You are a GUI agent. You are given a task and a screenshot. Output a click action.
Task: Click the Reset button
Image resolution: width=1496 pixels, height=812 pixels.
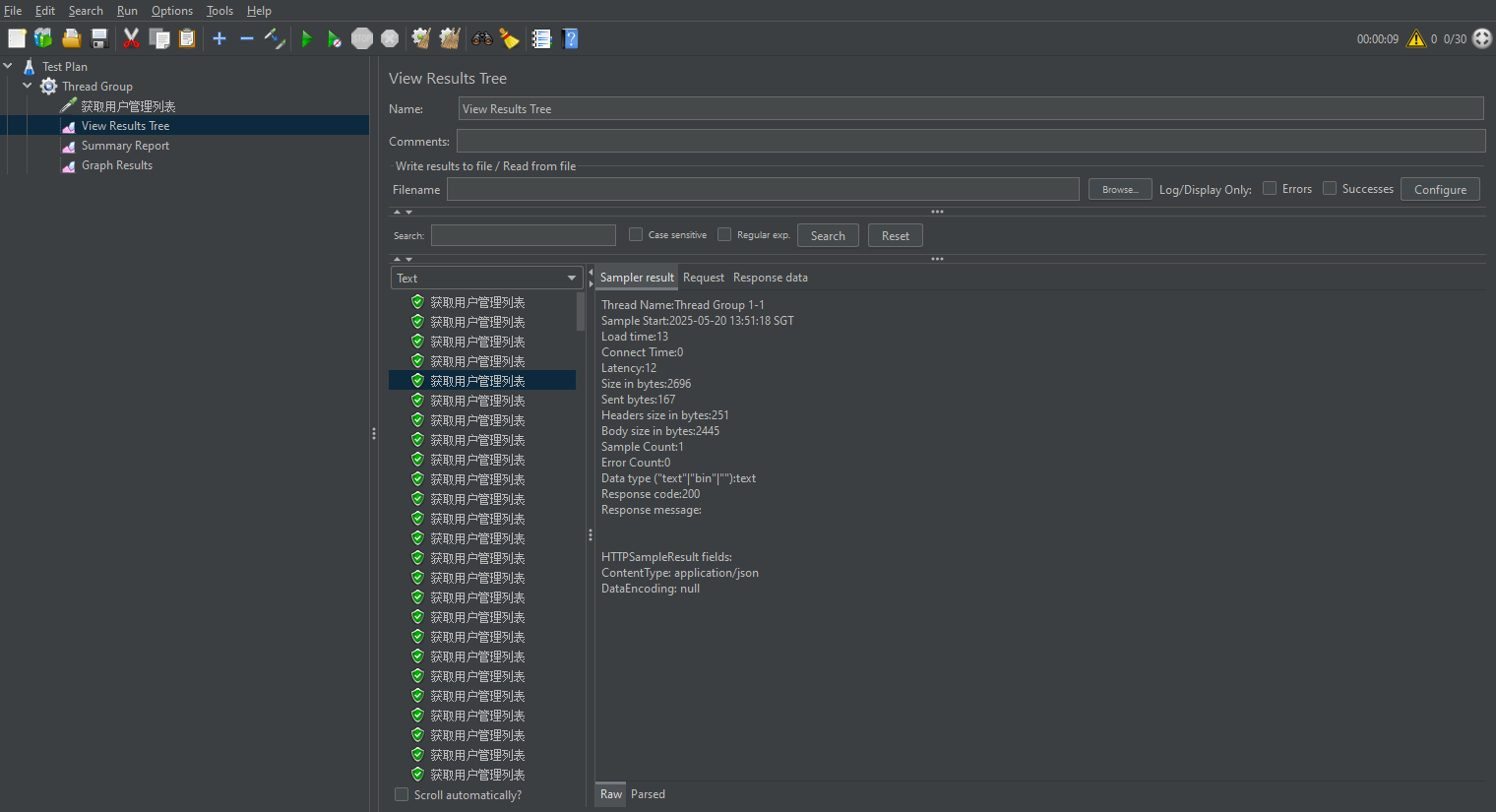(896, 235)
